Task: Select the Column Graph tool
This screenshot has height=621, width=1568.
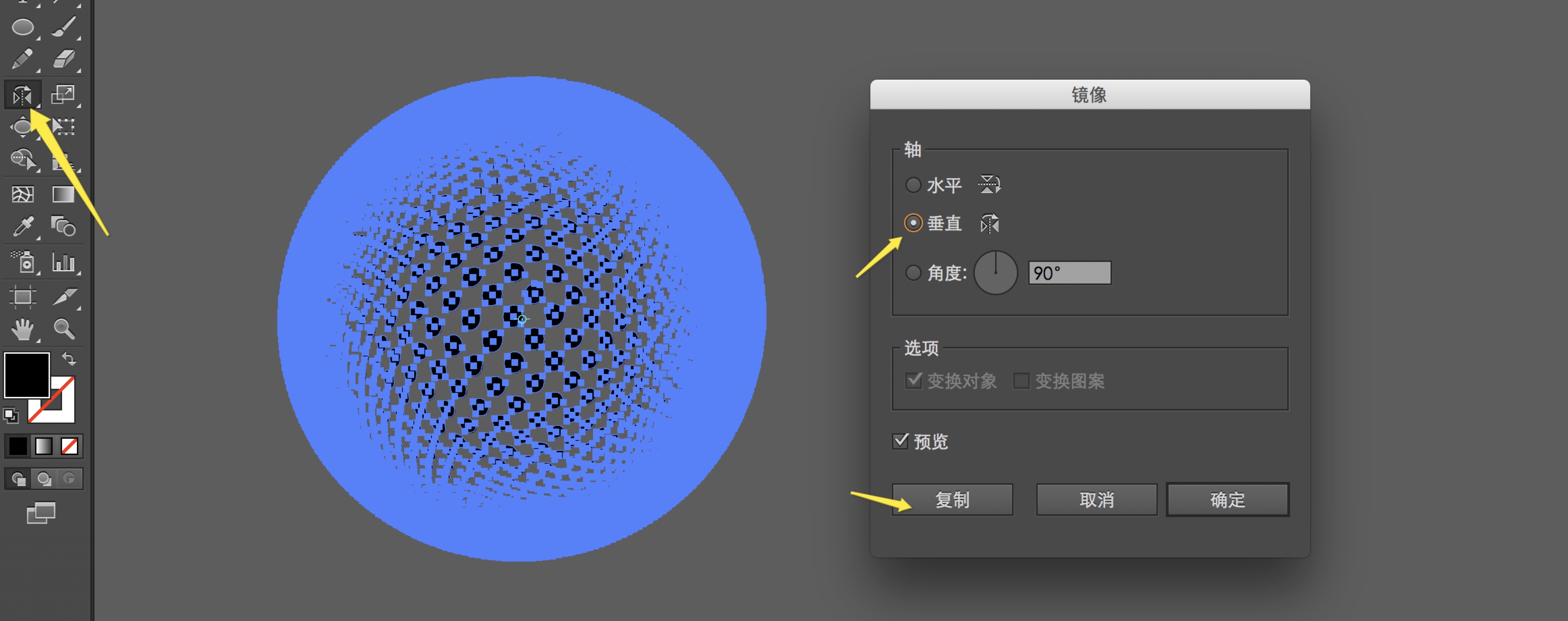Action: 63,262
